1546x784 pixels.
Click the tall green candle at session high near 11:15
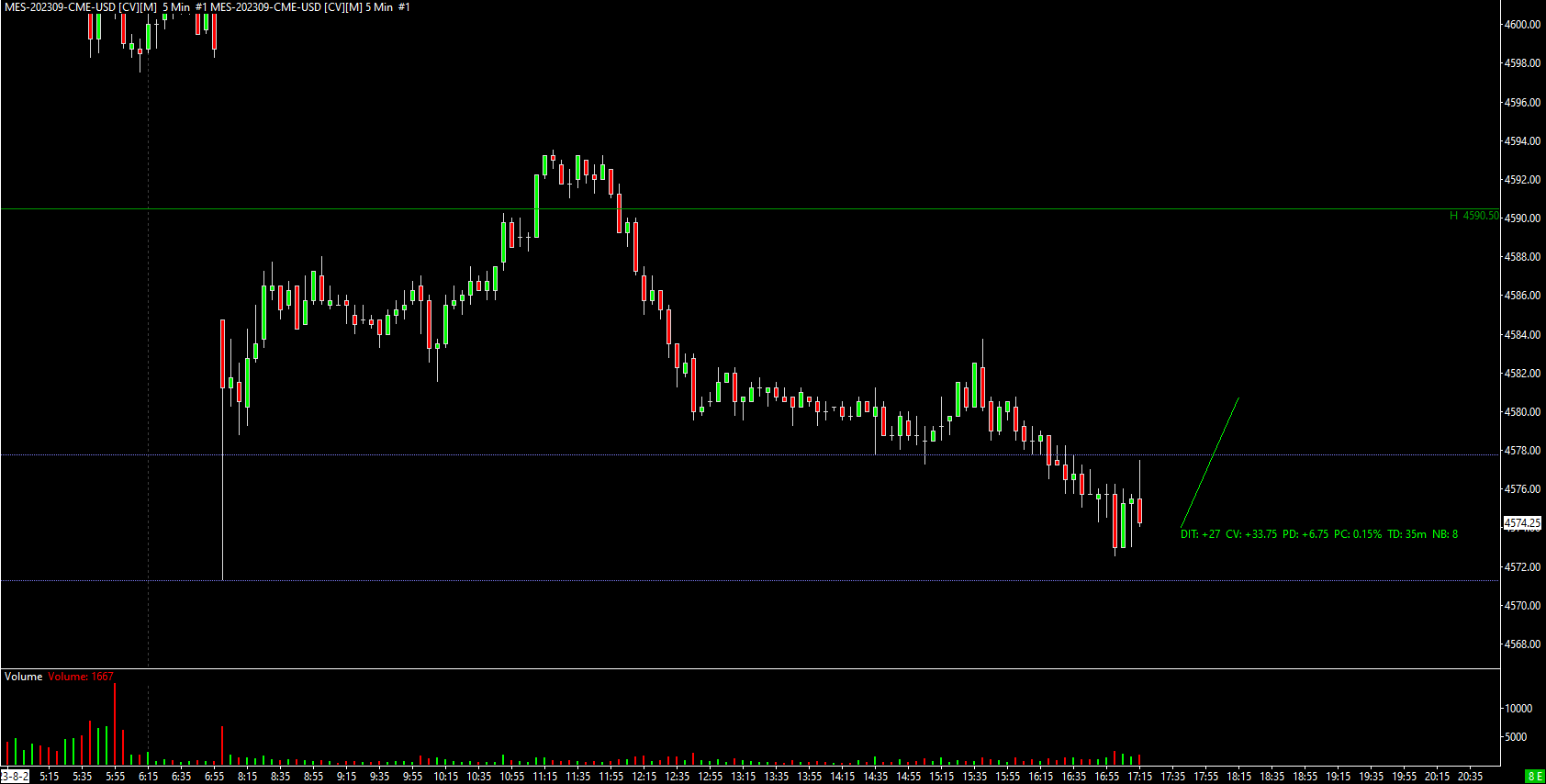(536, 206)
